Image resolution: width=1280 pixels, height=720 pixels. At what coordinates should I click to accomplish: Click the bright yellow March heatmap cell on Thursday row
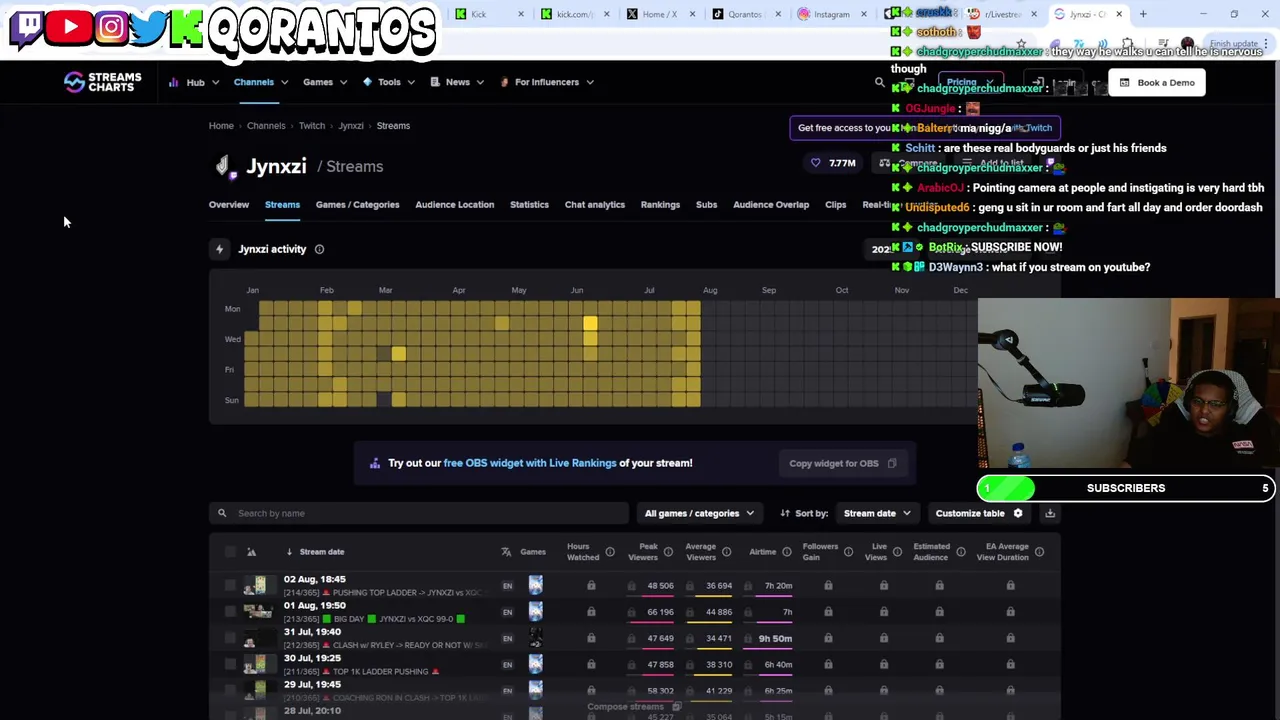[399, 354]
